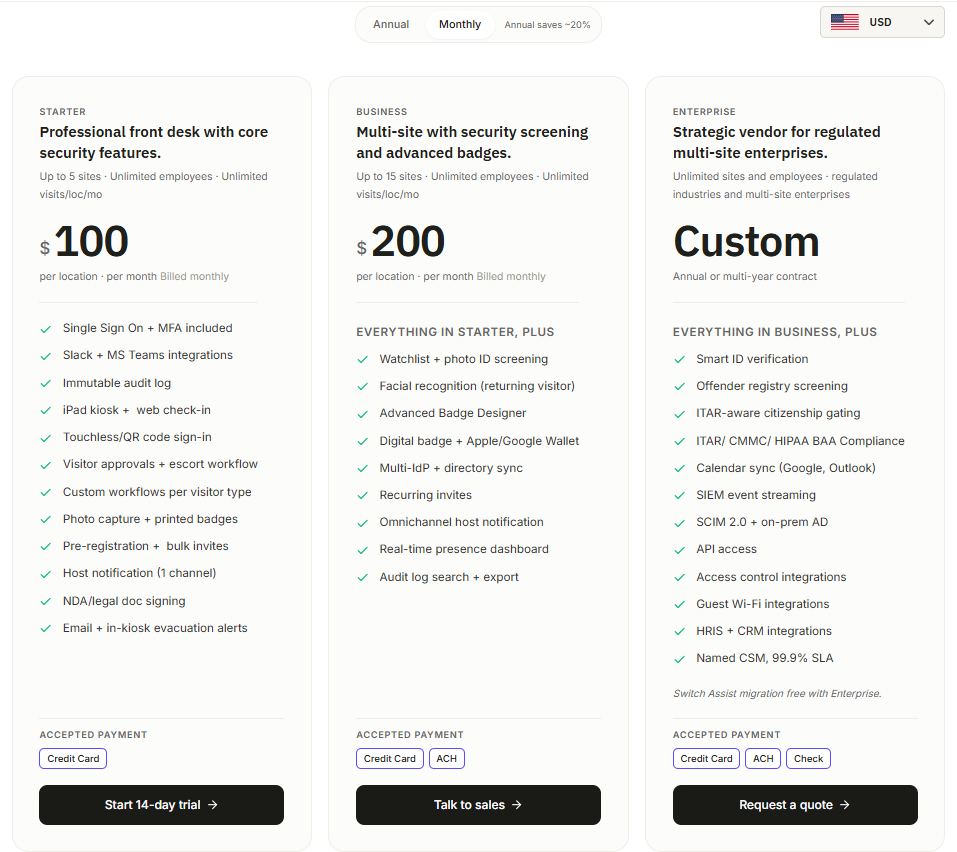Screen dimensions: 957x852
Task: Click the US flag icon
Action: click(845, 23)
